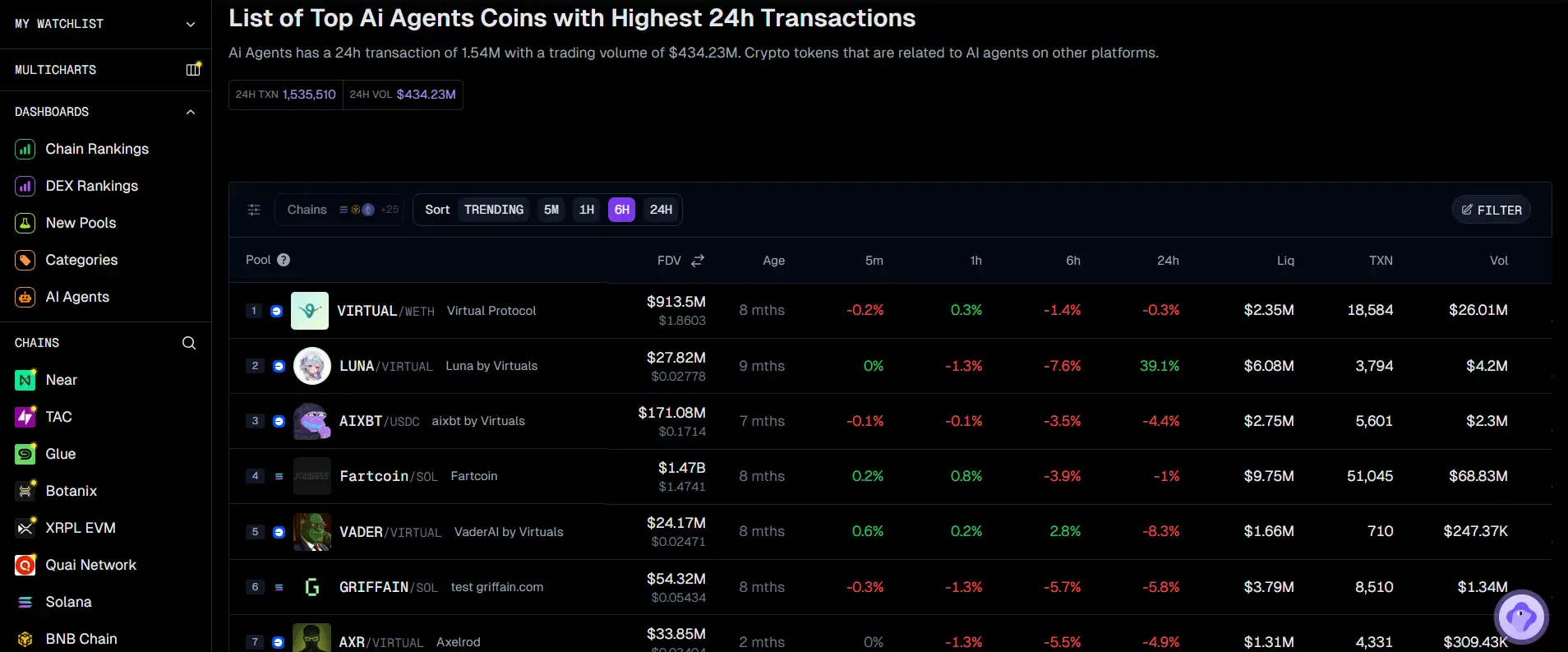Open the table settings sliders icon
Screen dimensions: 1568x652
click(254, 210)
